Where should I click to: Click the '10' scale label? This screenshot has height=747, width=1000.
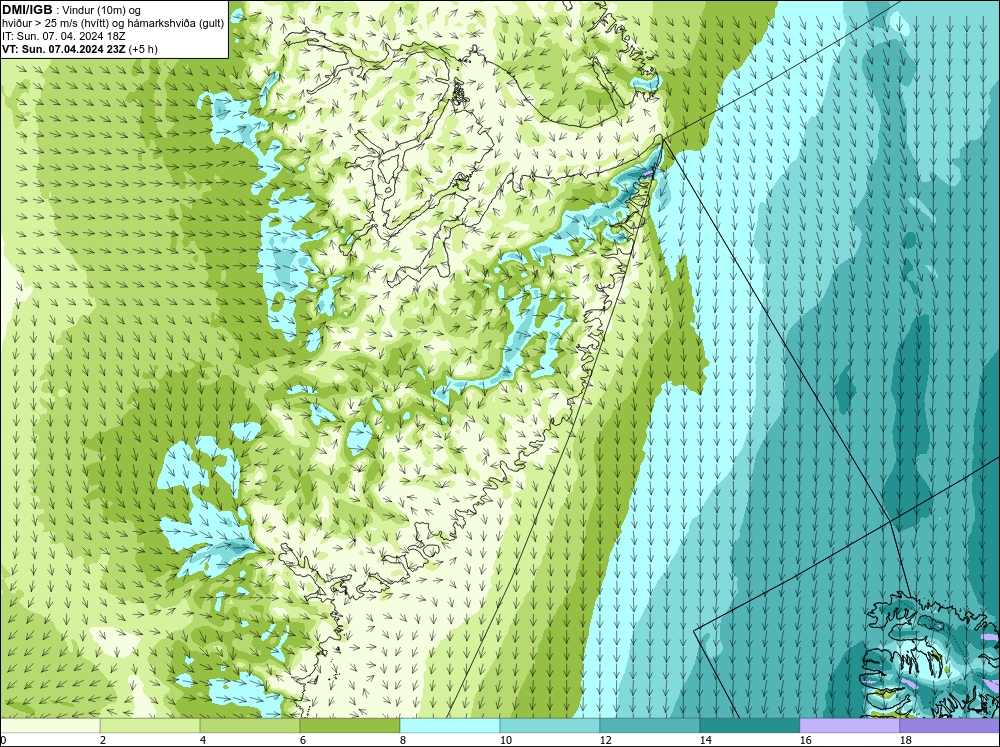click(x=505, y=740)
